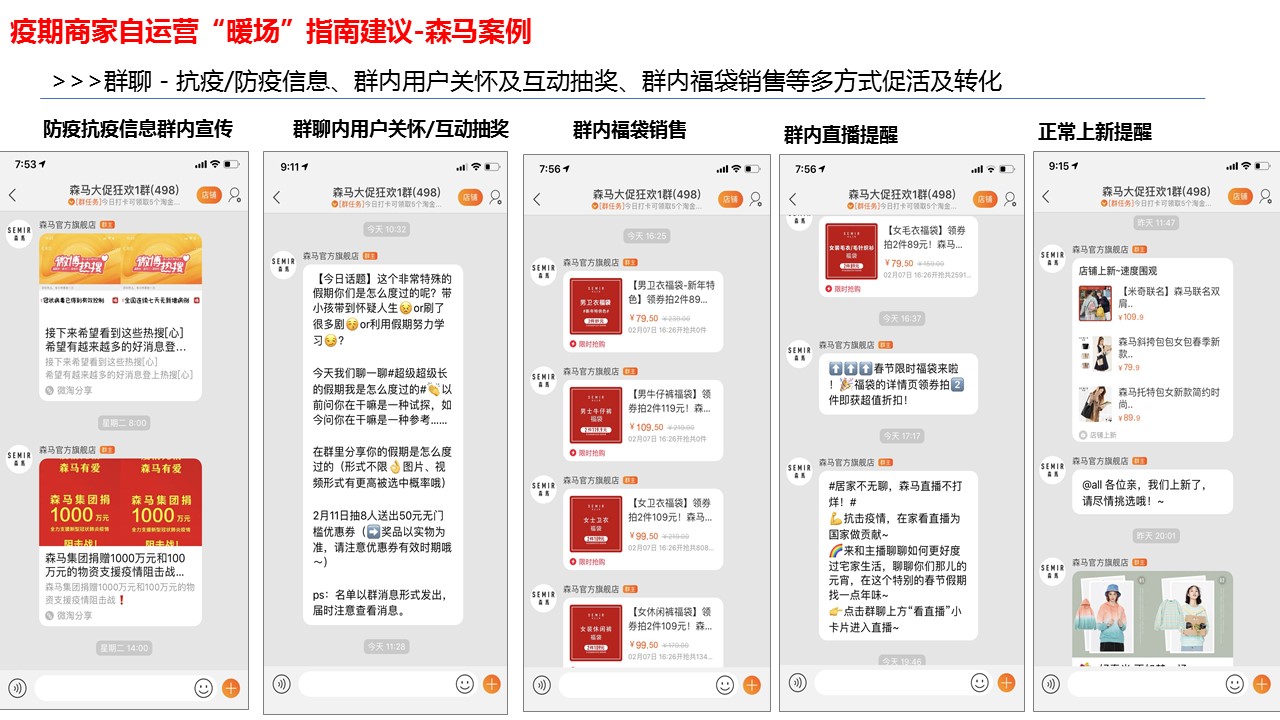Open the 【女休闲裤福袋】 product card
The image size is (1280, 720).
tap(642, 632)
